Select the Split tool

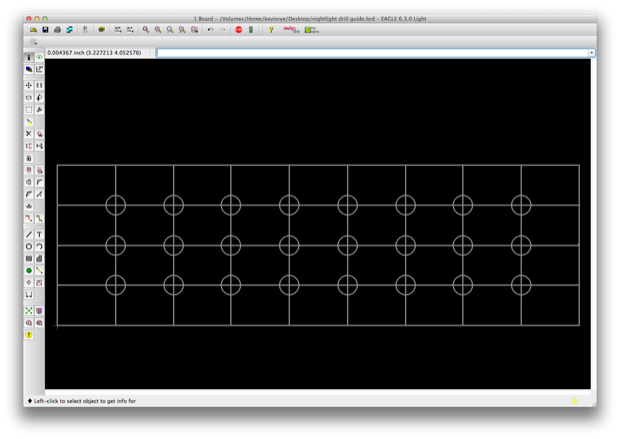click(29, 194)
